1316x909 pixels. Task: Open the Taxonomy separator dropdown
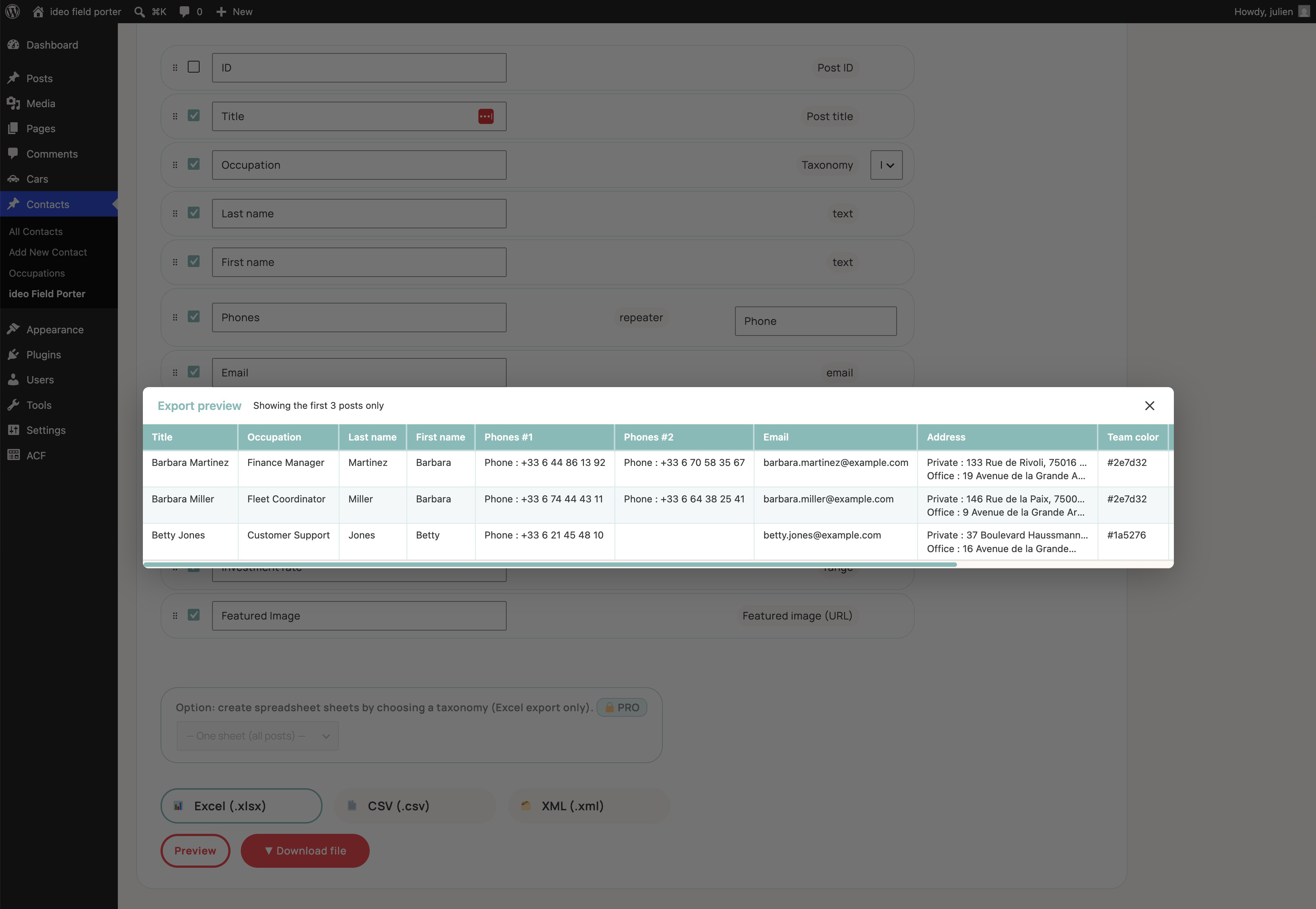click(887, 165)
